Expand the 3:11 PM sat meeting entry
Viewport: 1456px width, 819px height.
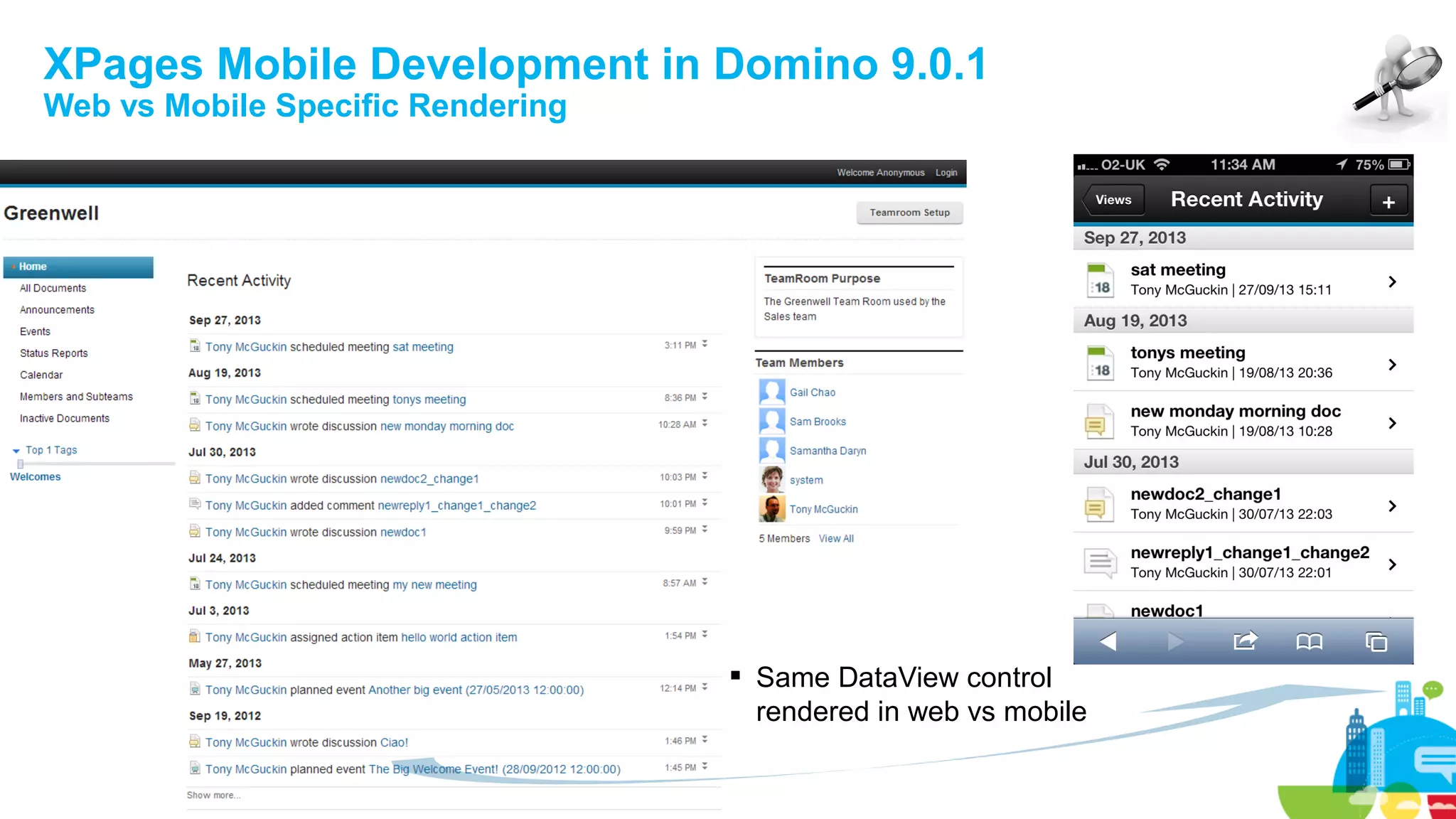pyautogui.click(x=705, y=344)
